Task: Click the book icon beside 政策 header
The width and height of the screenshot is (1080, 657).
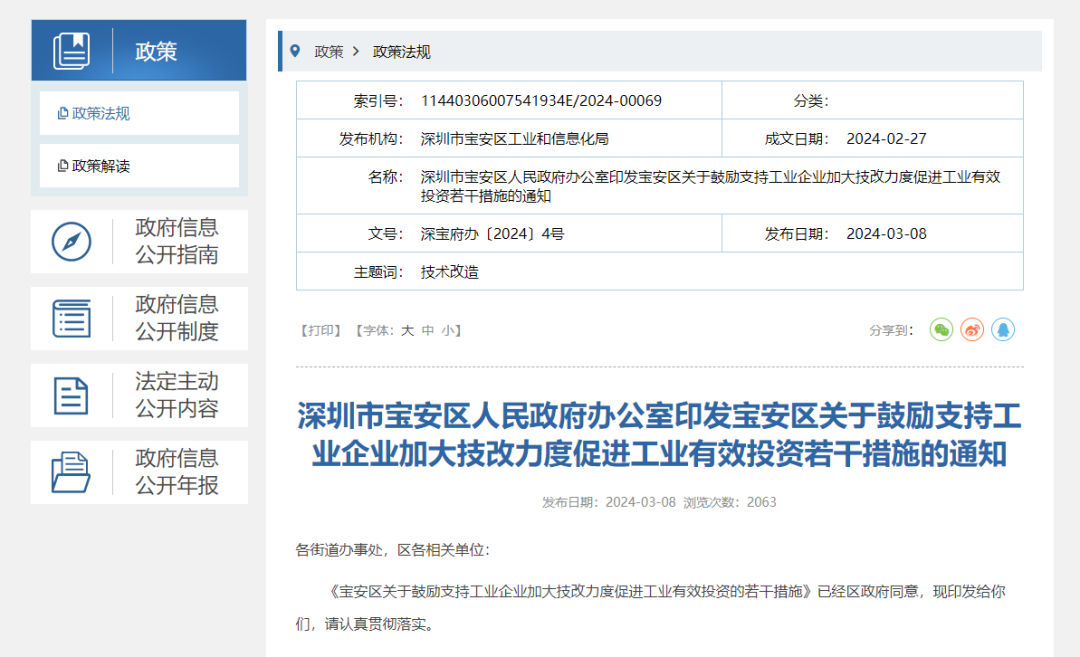Action: [73, 50]
